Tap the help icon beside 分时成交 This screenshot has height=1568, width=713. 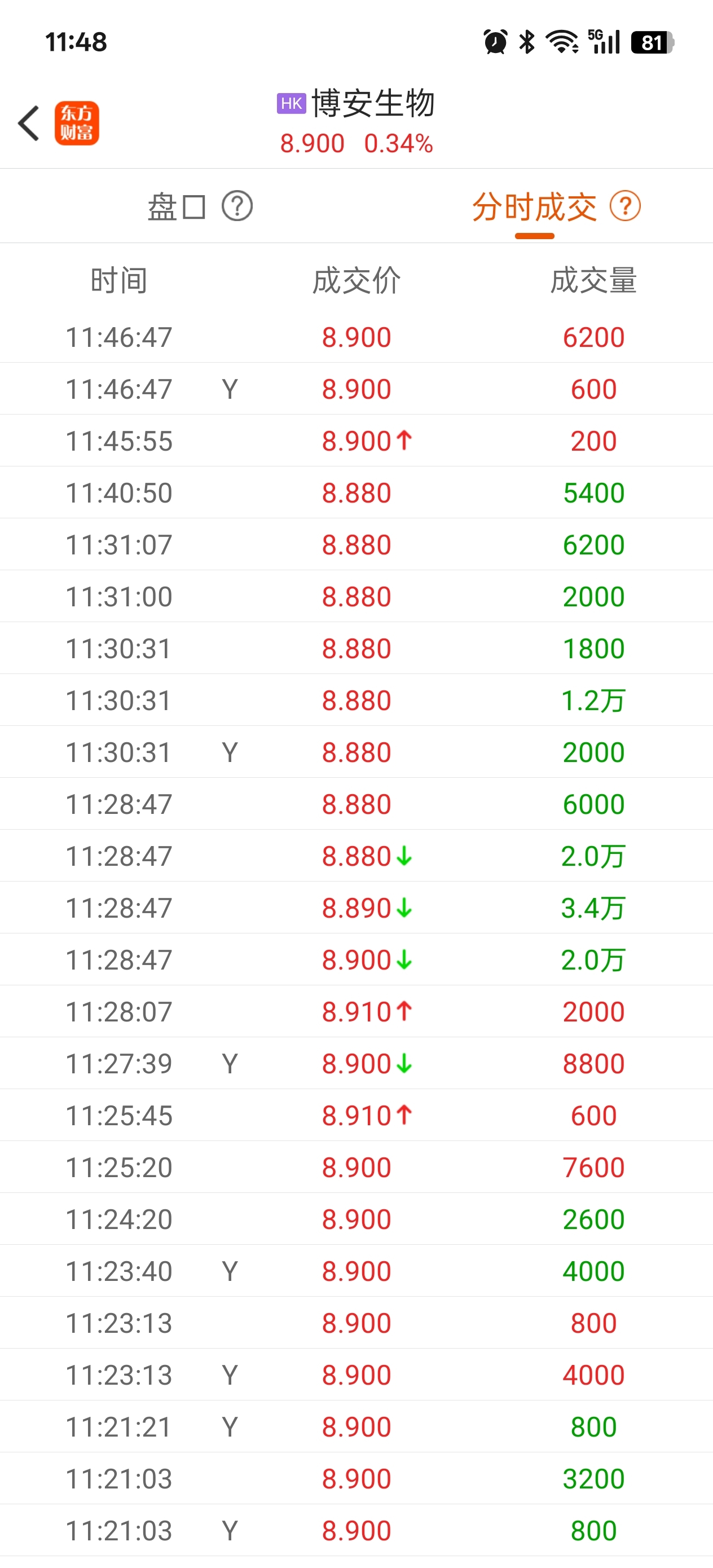(626, 206)
